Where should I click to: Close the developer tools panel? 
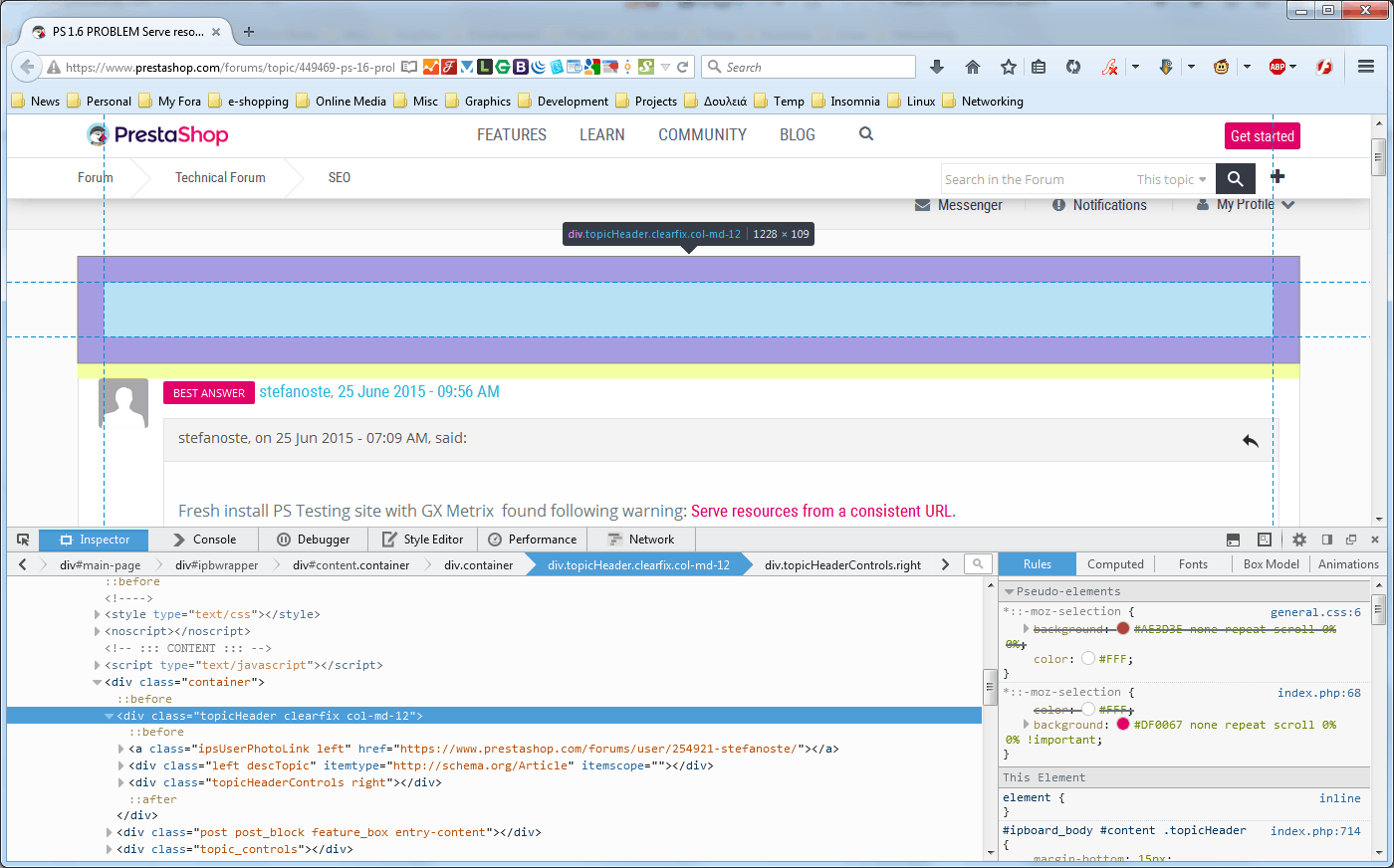point(1375,540)
